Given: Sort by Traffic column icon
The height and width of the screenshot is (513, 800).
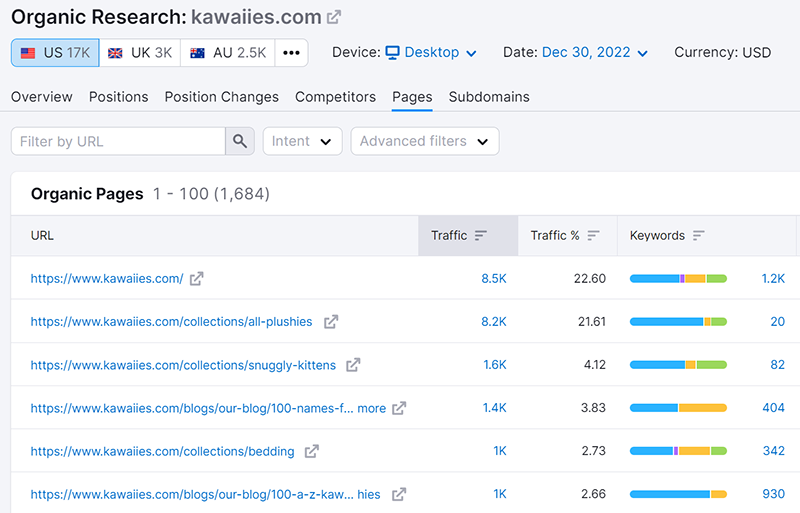Looking at the screenshot, I should pos(481,235).
